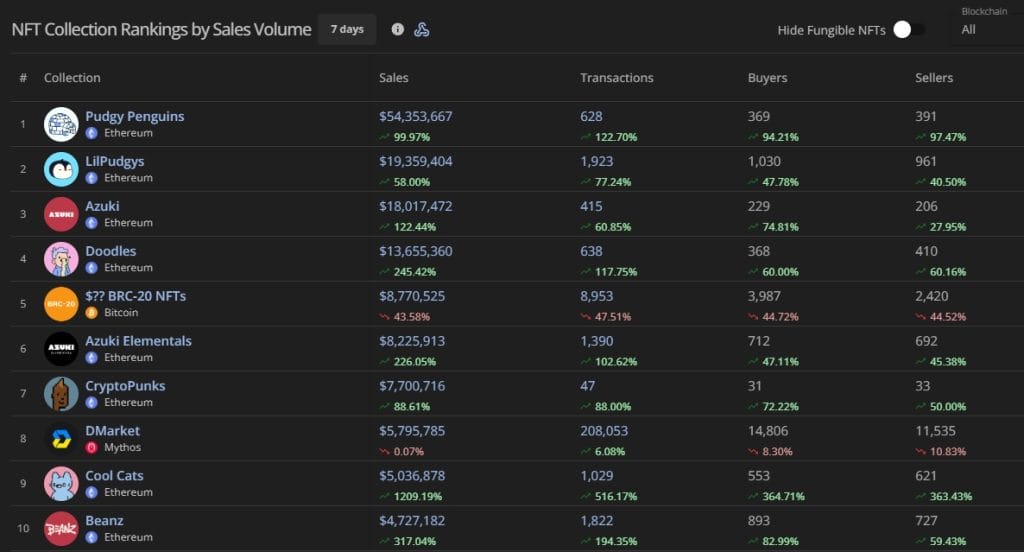The image size is (1024, 552).
Task: Click the 208,053 transactions value for DMarket
Action: pyautogui.click(x=604, y=431)
